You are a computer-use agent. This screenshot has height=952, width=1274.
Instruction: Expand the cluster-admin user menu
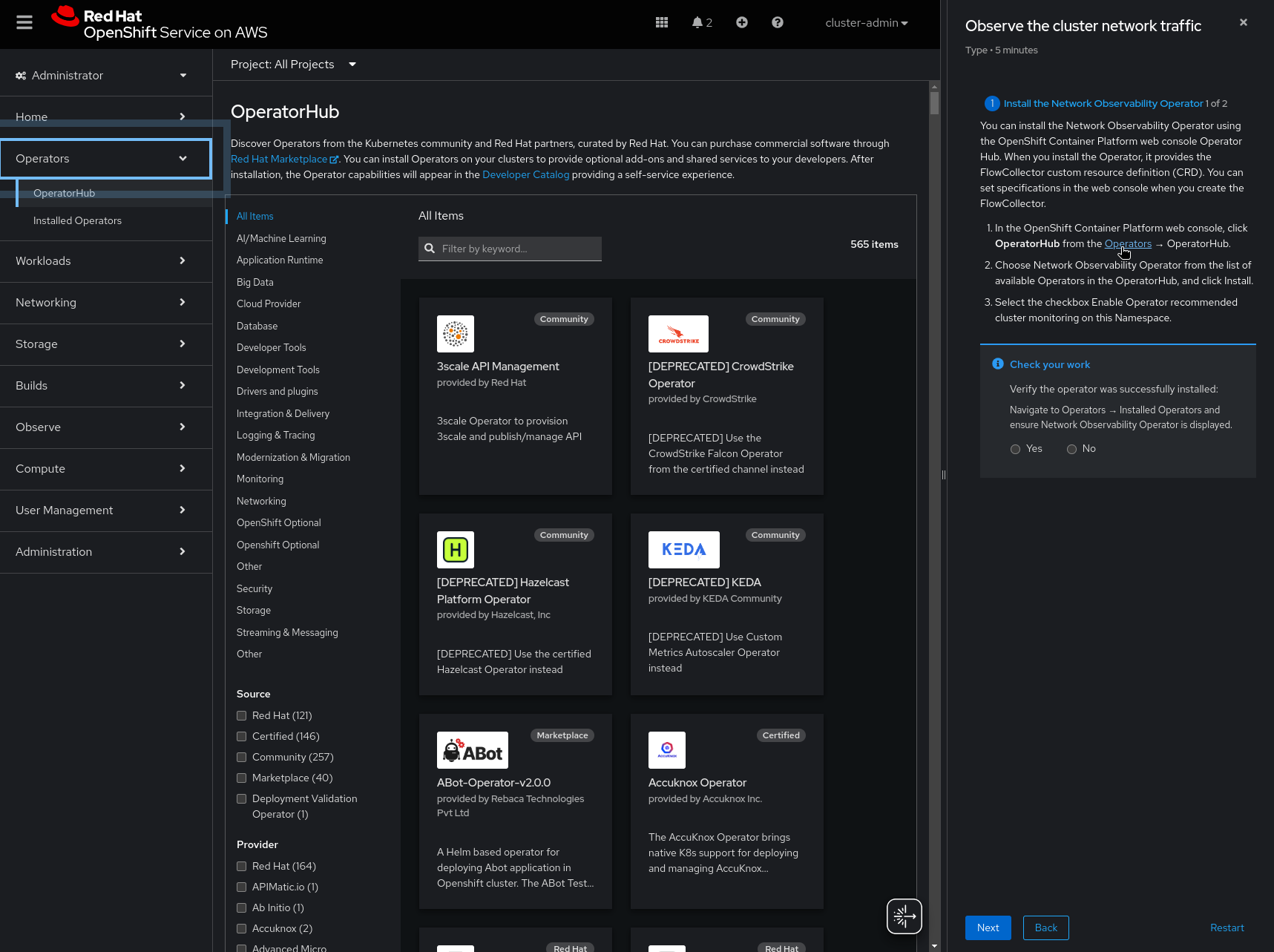tap(866, 23)
